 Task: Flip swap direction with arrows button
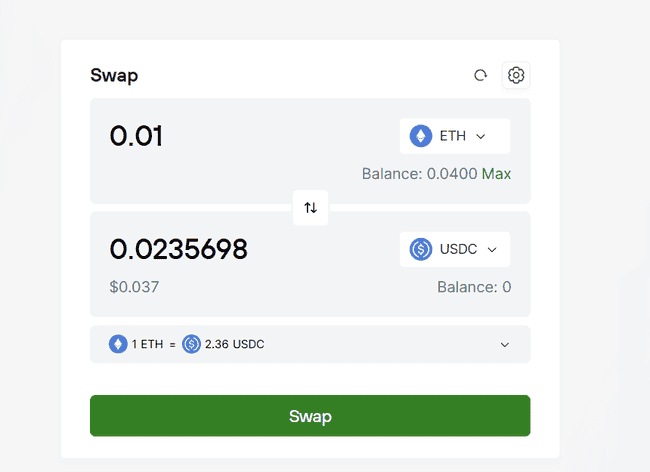pyautogui.click(x=310, y=208)
